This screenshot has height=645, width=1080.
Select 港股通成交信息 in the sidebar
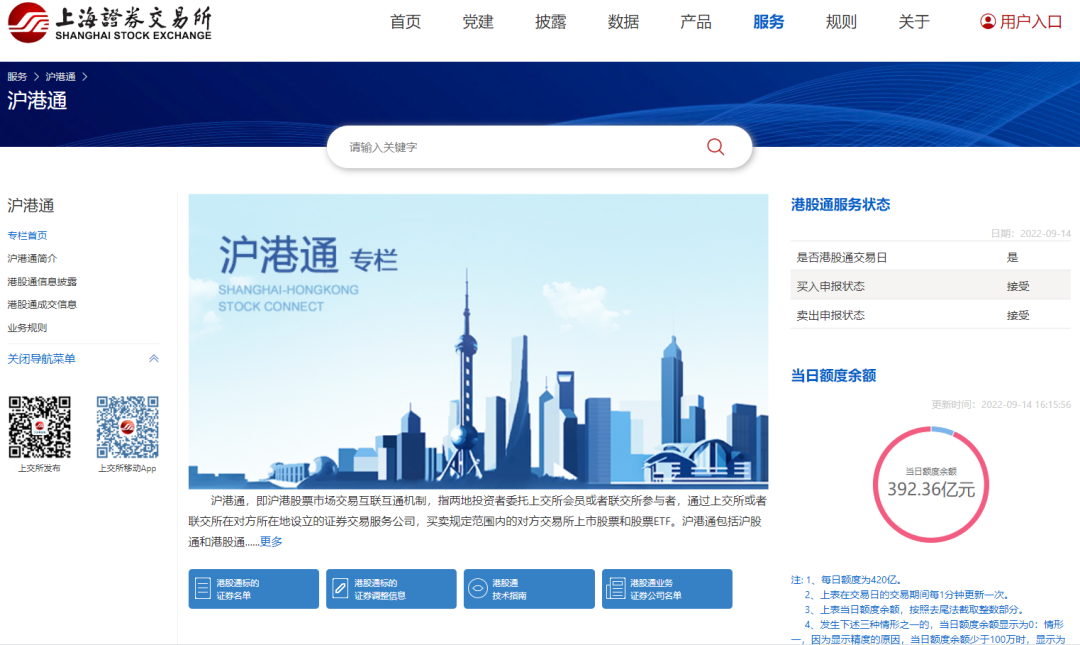coord(42,305)
